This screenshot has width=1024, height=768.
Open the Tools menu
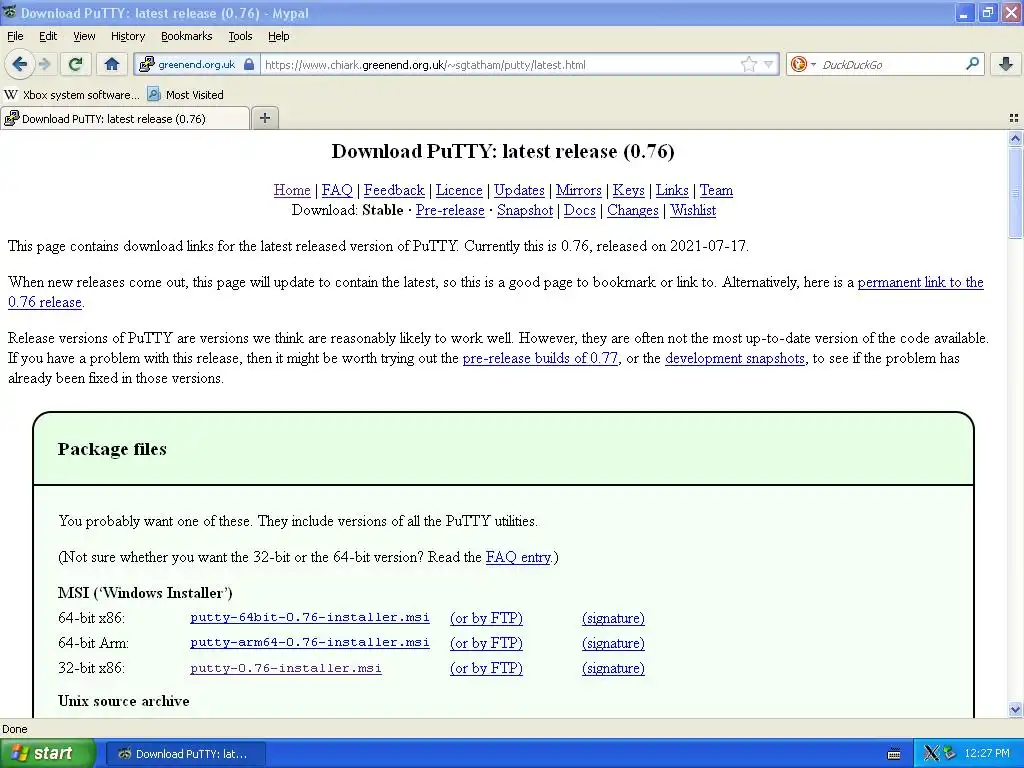tap(240, 36)
